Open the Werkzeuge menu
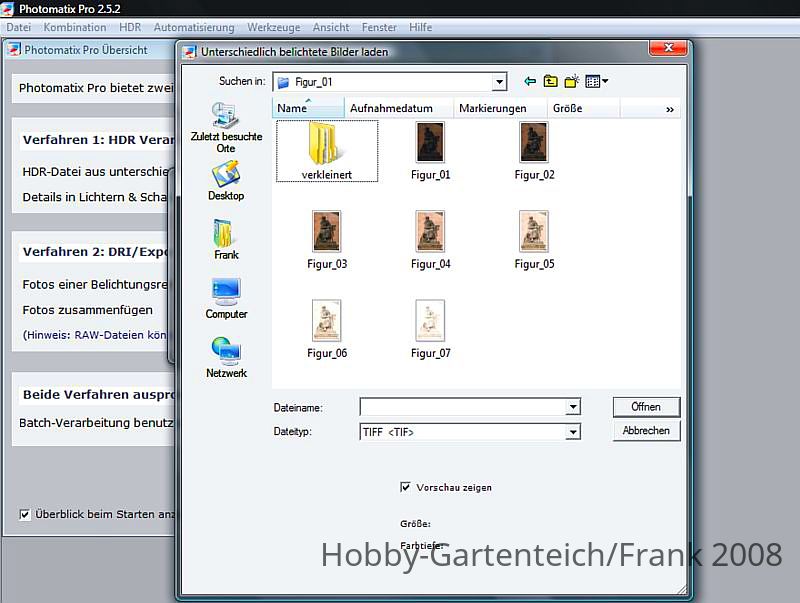The width and height of the screenshot is (800, 603). click(x=273, y=27)
